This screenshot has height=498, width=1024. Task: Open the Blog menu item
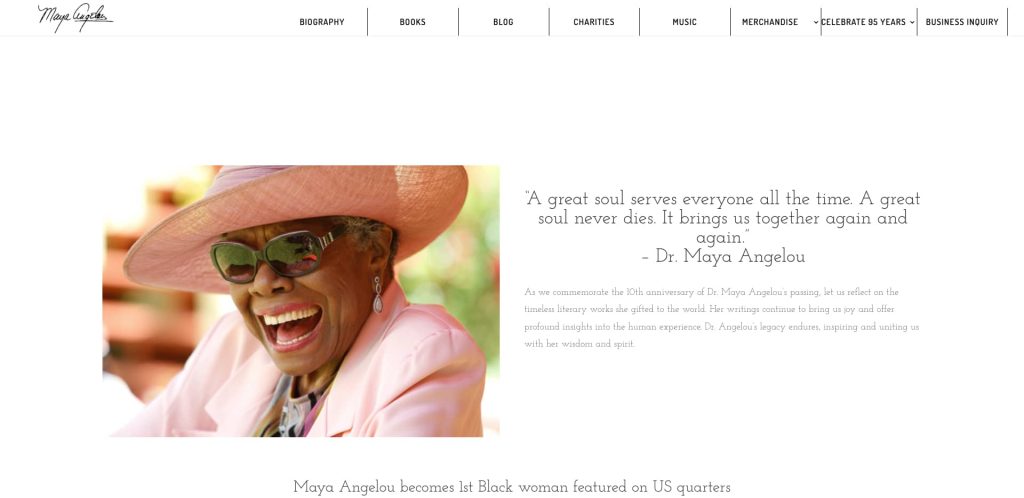(x=503, y=22)
